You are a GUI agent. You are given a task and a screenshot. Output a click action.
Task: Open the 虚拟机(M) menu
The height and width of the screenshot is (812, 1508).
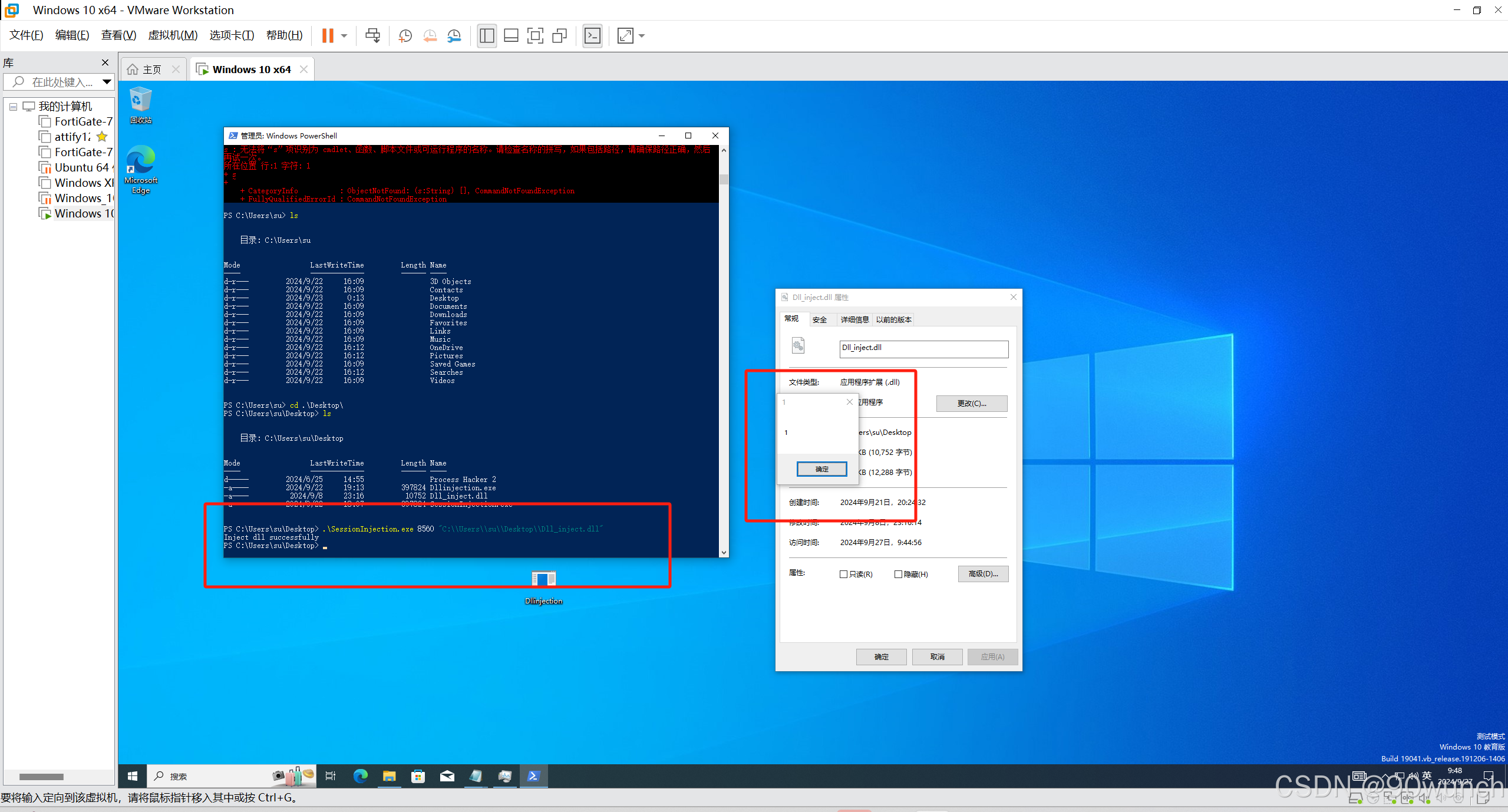[x=173, y=35]
